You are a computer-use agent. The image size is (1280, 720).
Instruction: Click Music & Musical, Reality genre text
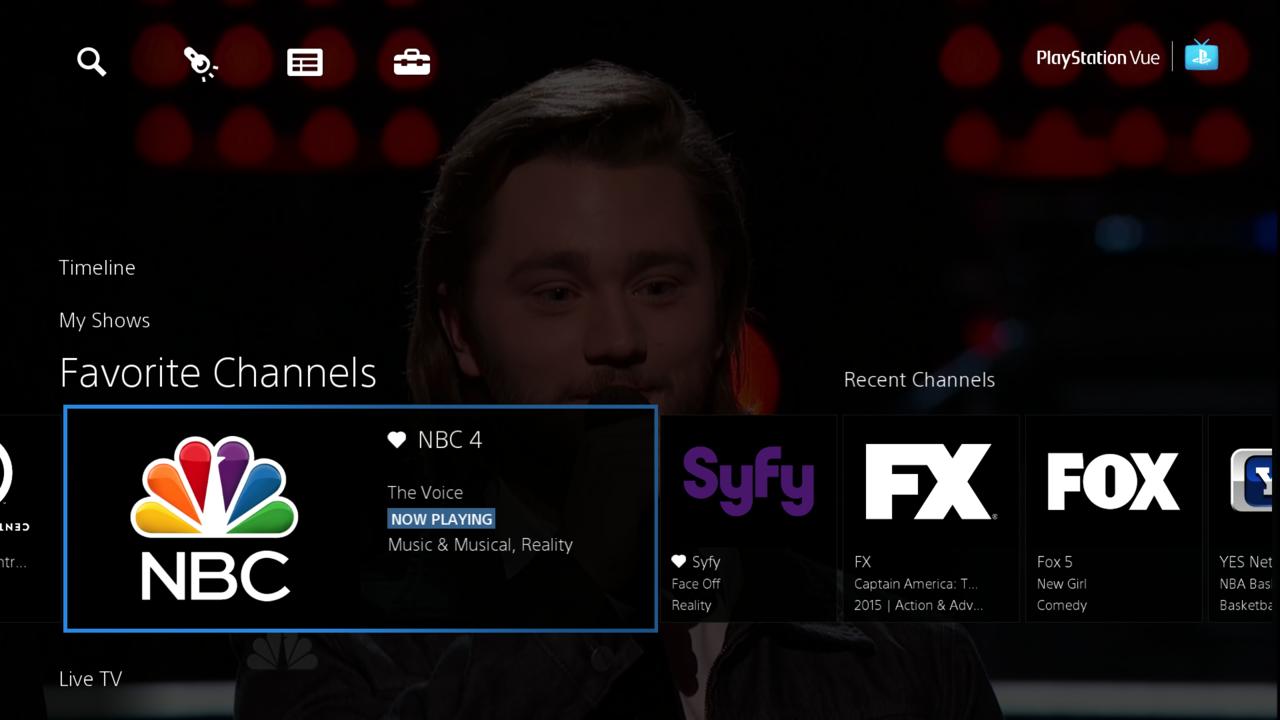[480, 545]
